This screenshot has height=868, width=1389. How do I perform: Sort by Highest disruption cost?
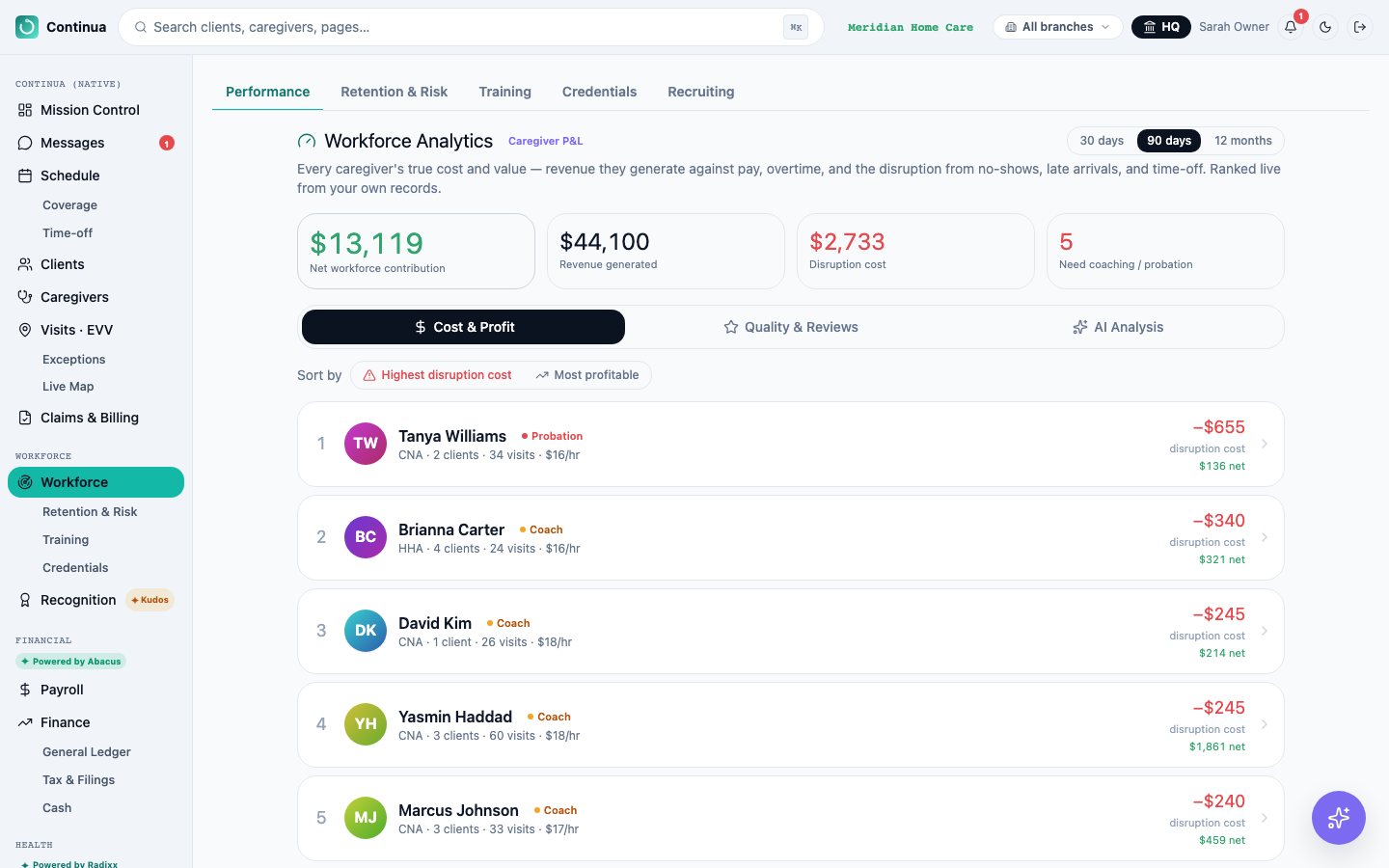pyautogui.click(x=438, y=375)
